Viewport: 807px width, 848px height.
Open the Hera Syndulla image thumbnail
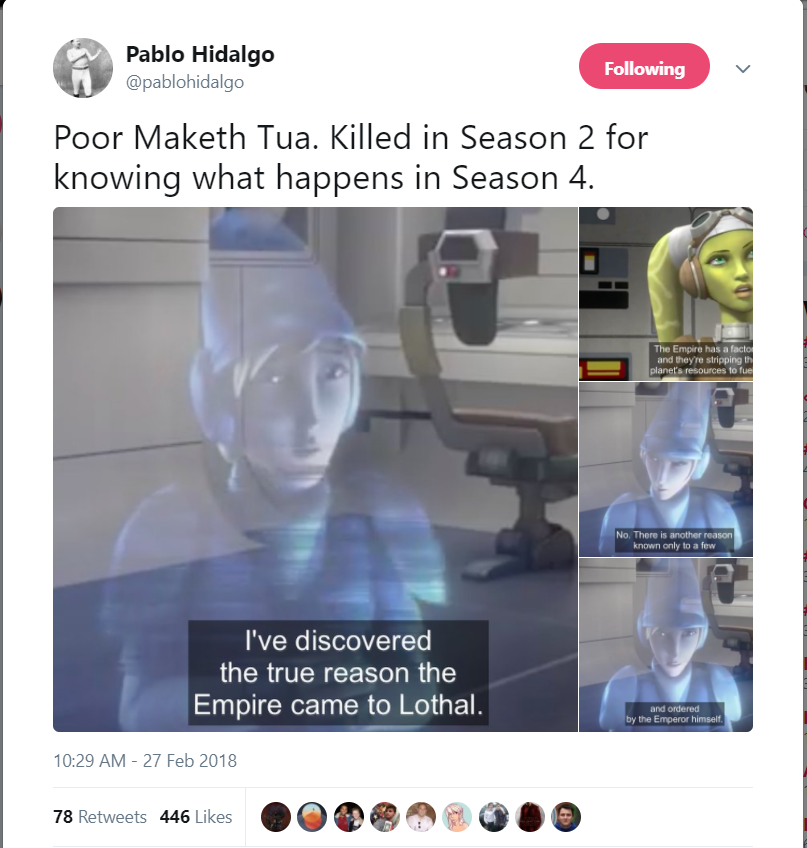[666, 294]
